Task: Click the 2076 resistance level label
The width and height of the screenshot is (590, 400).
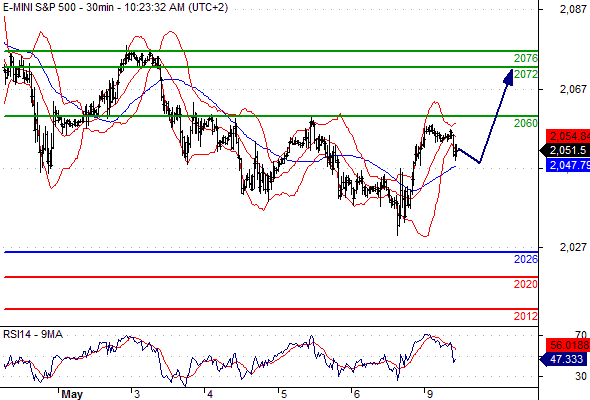Action: (526, 58)
